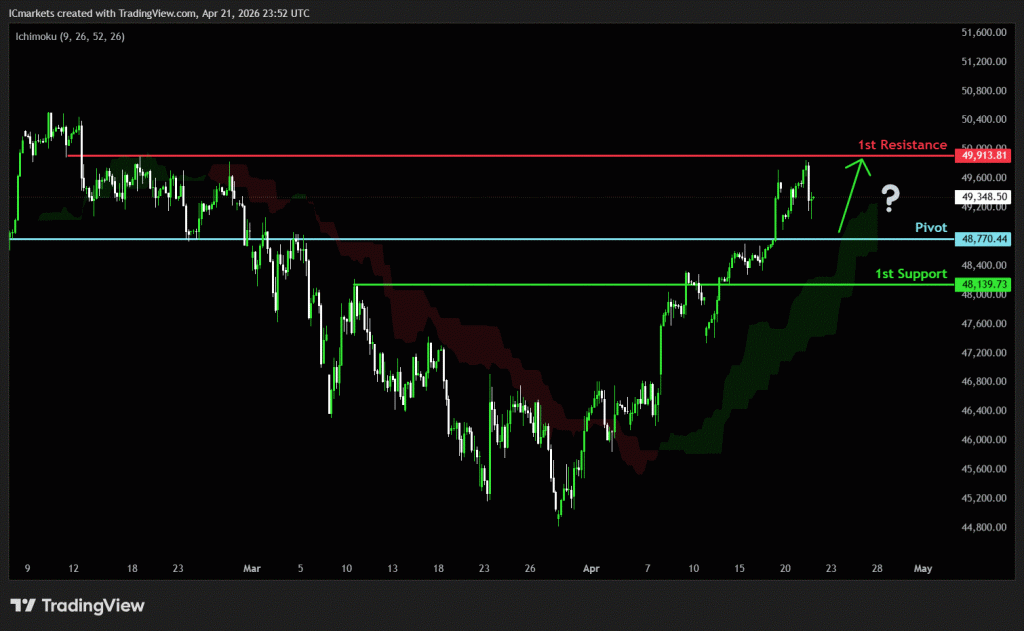Select the green 48,139.73 price tag
This screenshot has width=1024, height=631.
[x=984, y=285]
